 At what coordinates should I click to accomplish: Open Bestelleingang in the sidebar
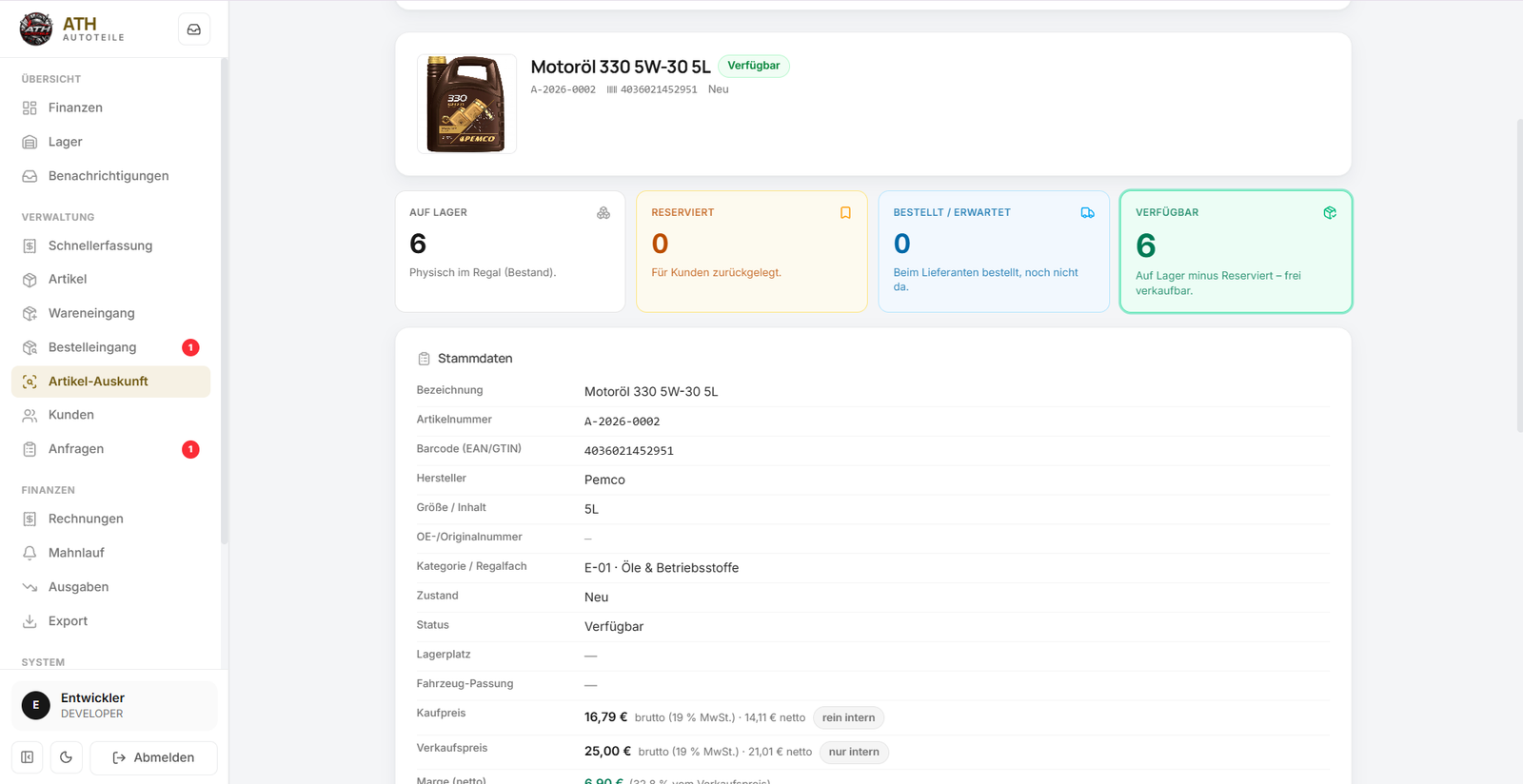[x=110, y=347]
